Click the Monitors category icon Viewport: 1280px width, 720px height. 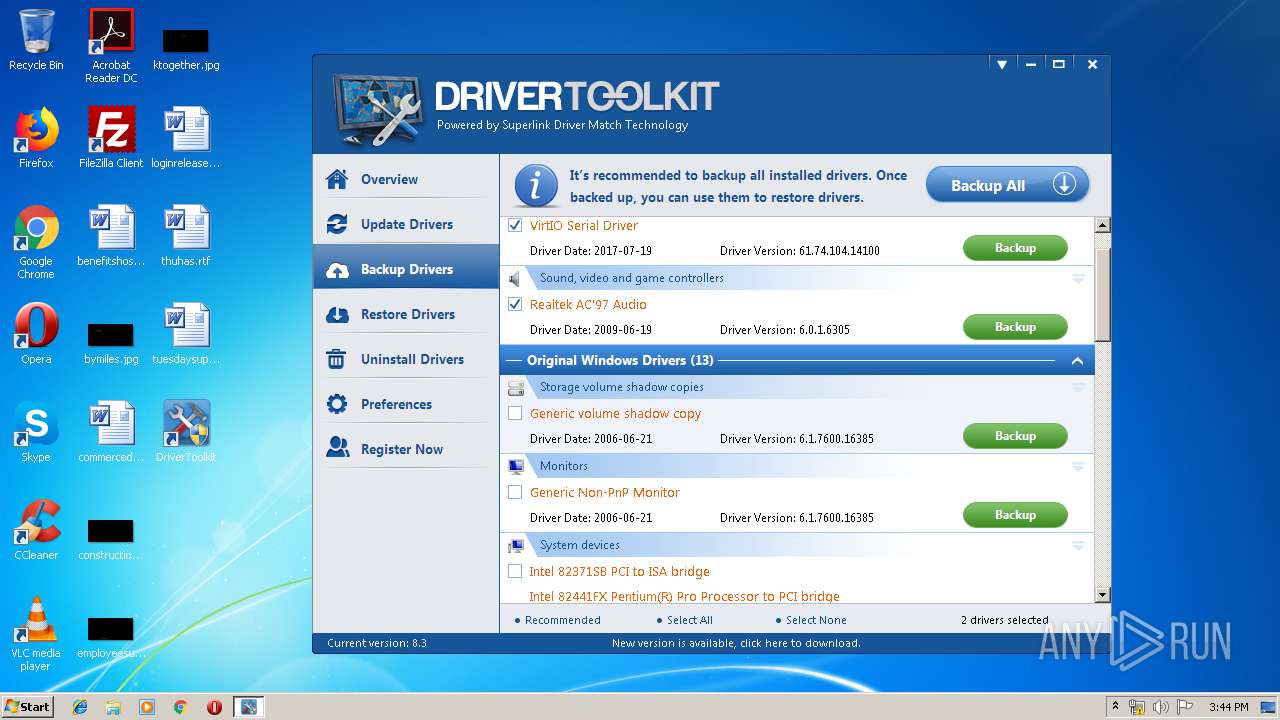click(x=516, y=466)
